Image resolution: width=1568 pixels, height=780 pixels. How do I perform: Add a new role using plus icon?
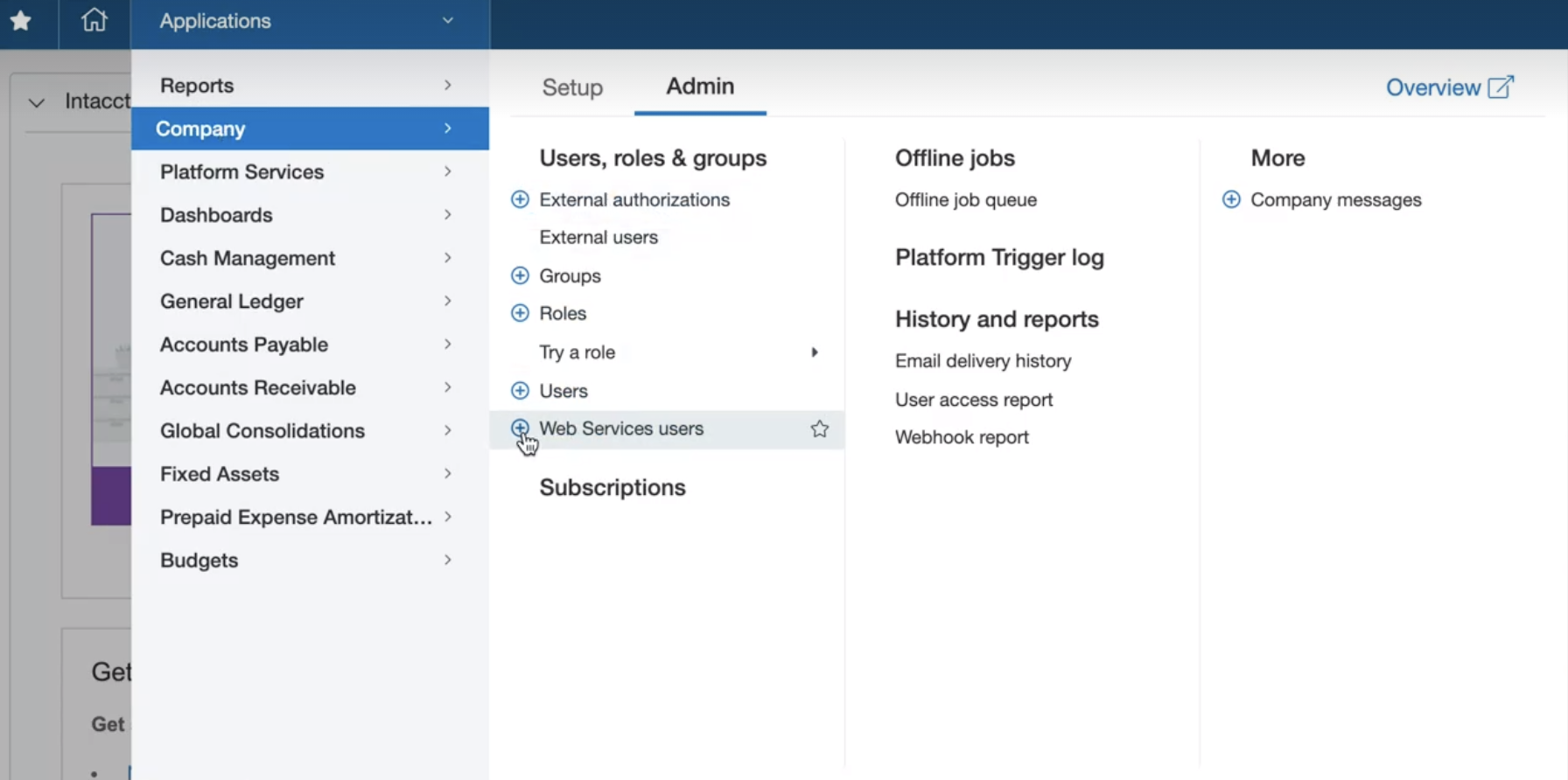[520, 313]
